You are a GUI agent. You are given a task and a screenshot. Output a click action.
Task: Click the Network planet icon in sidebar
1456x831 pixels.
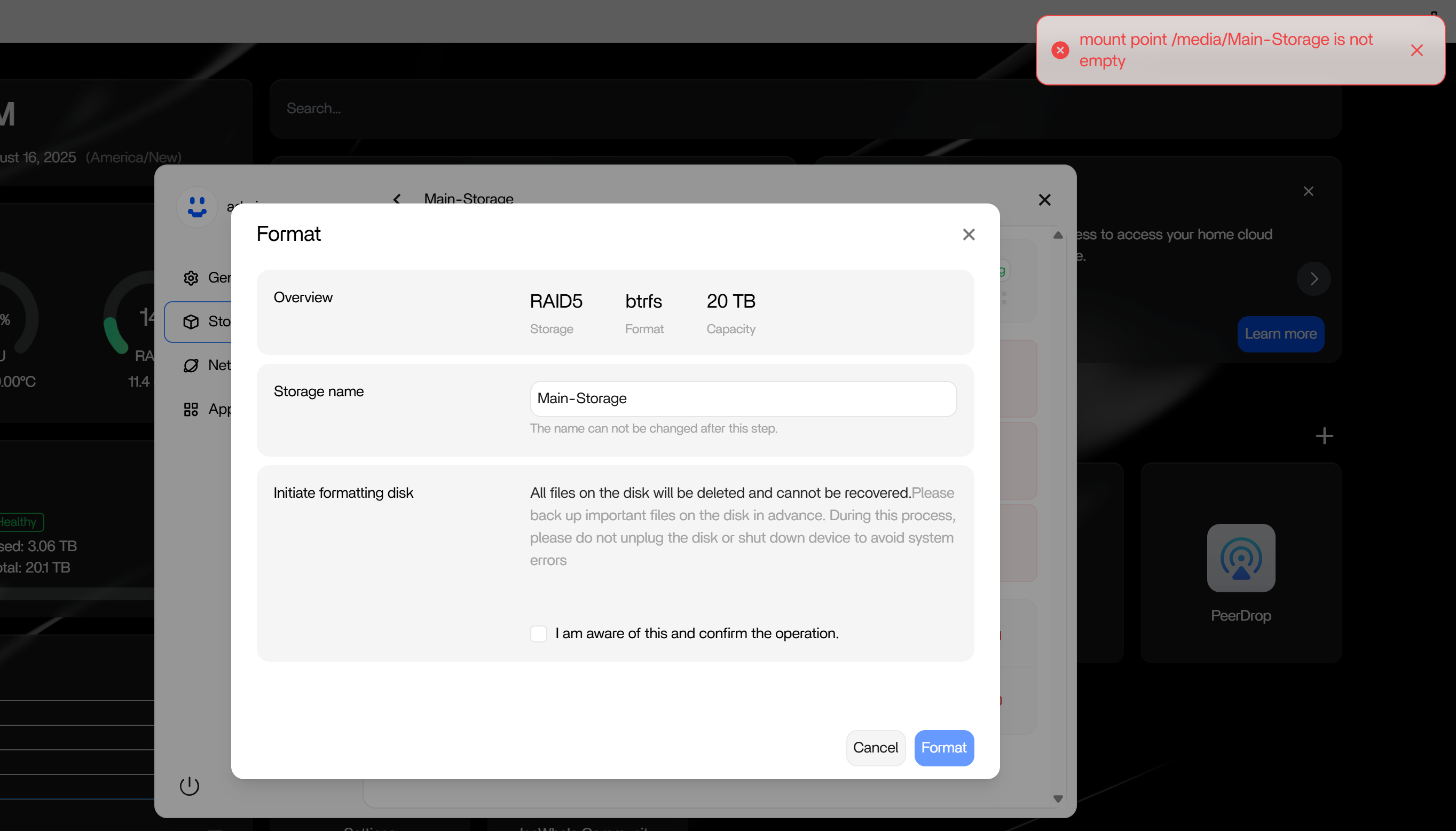coord(191,365)
